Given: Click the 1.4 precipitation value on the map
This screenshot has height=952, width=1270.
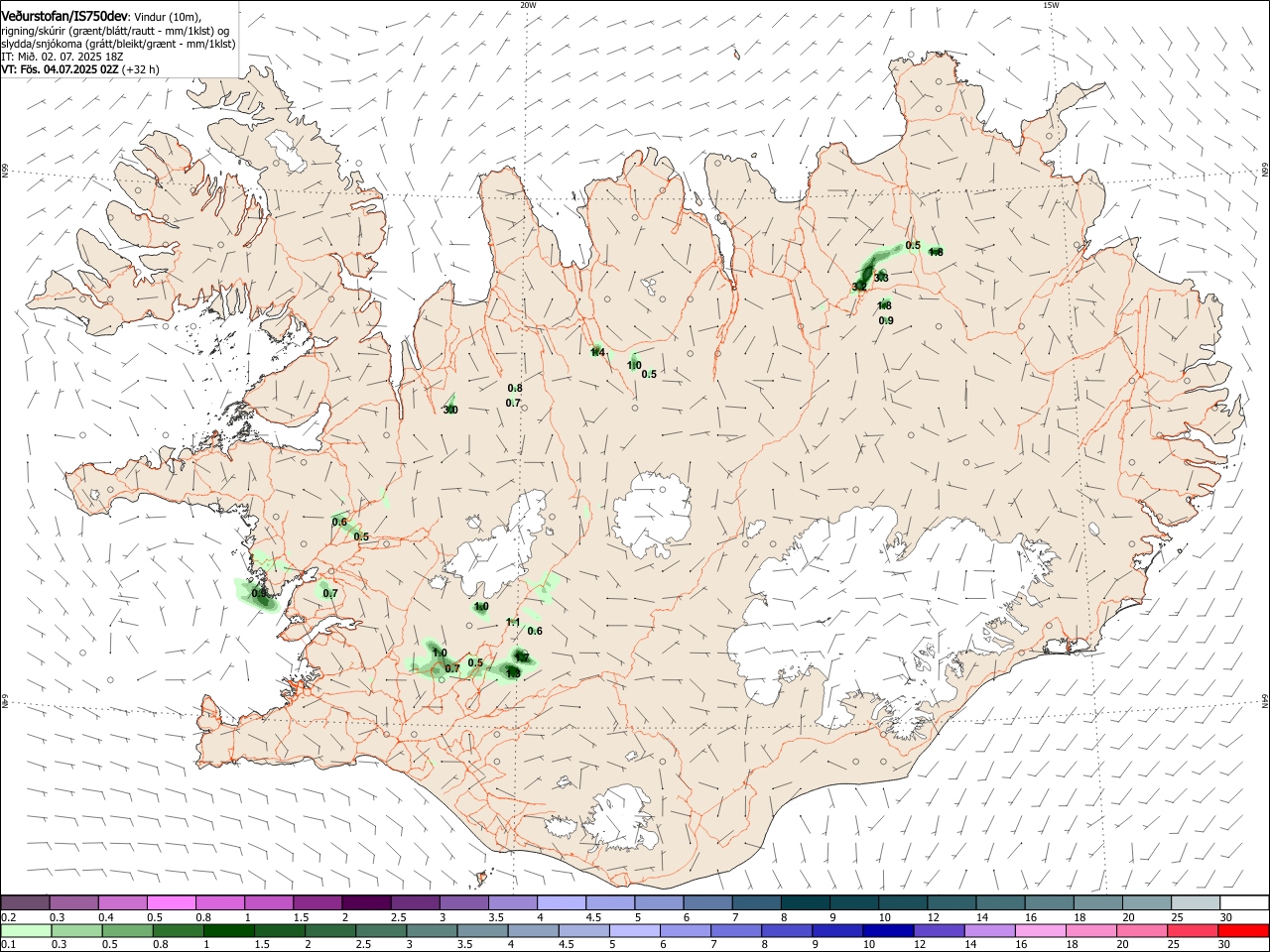Looking at the screenshot, I should pos(597,352).
